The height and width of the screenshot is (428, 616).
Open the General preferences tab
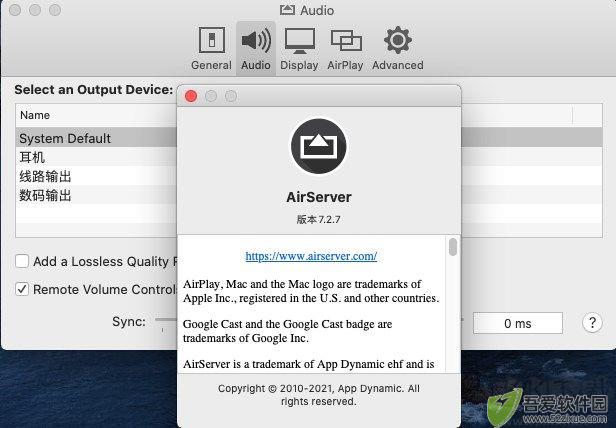(x=211, y=49)
